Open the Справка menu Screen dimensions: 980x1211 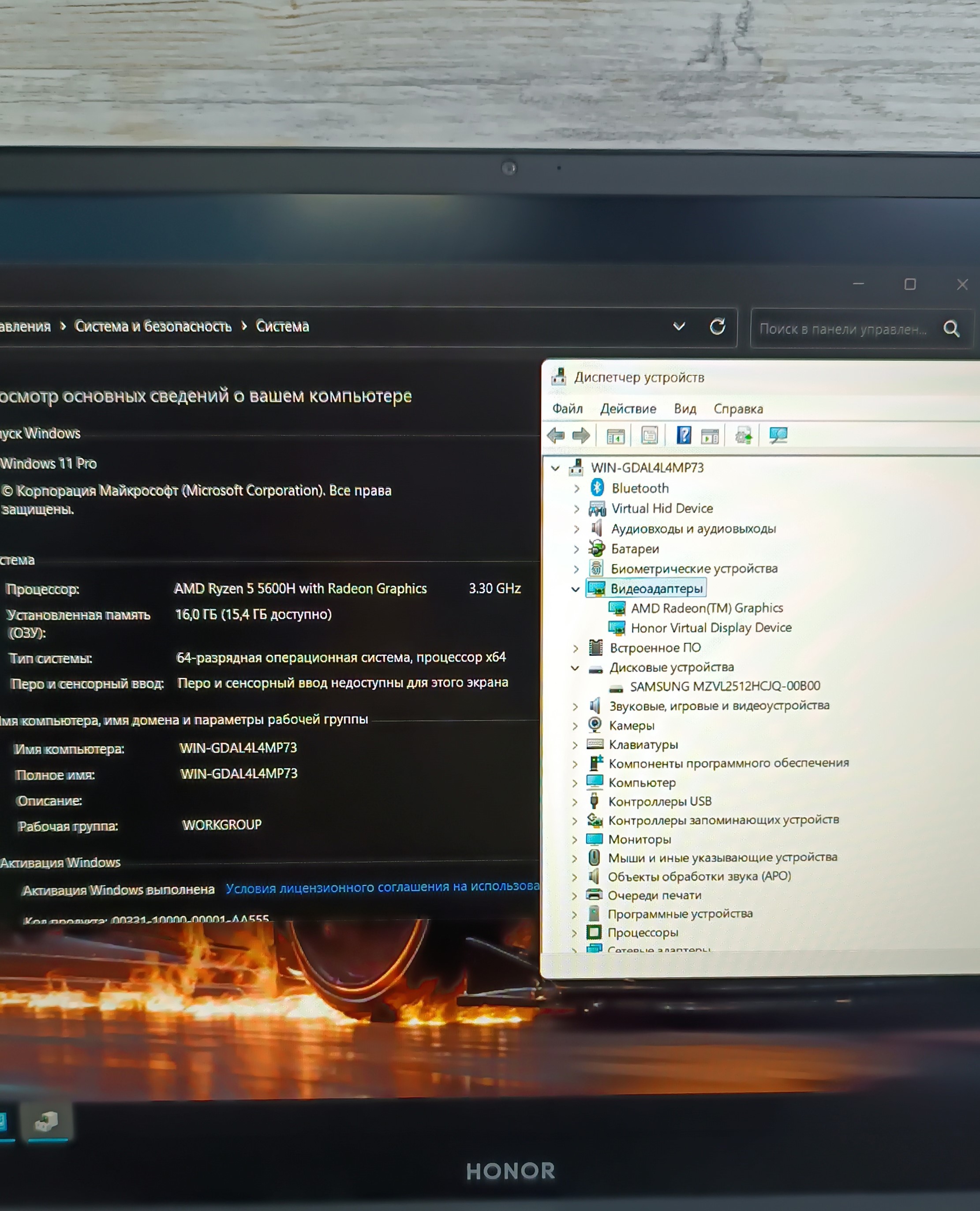(x=738, y=408)
